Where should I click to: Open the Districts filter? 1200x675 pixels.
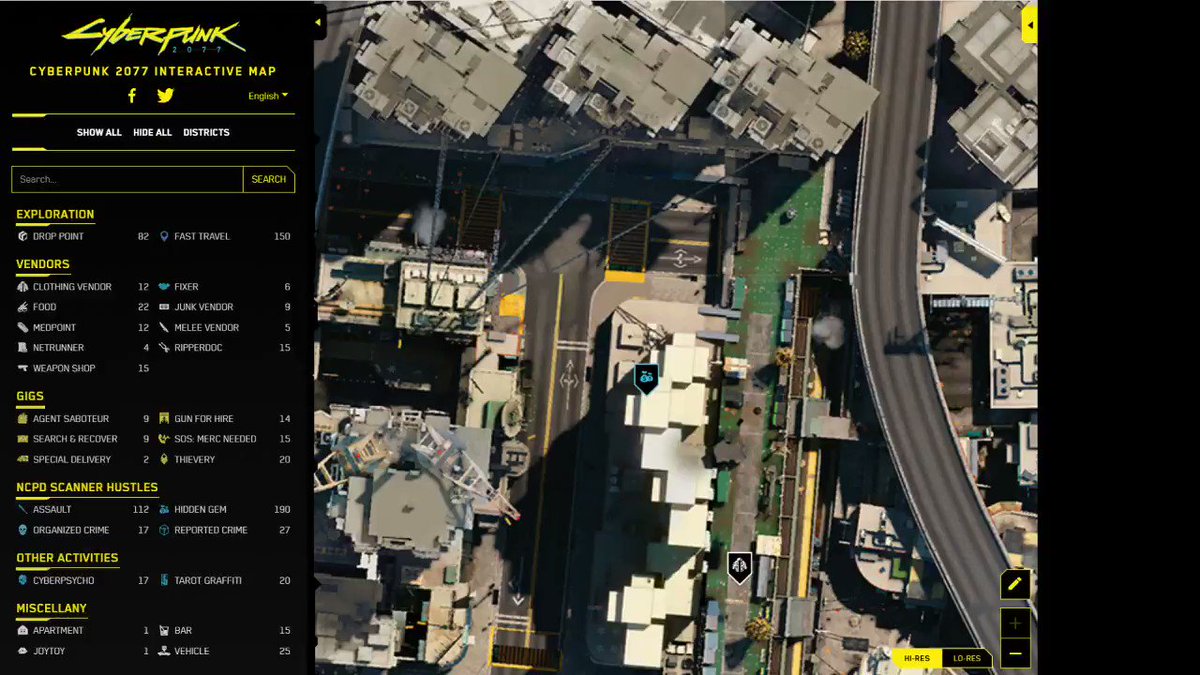click(206, 132)
